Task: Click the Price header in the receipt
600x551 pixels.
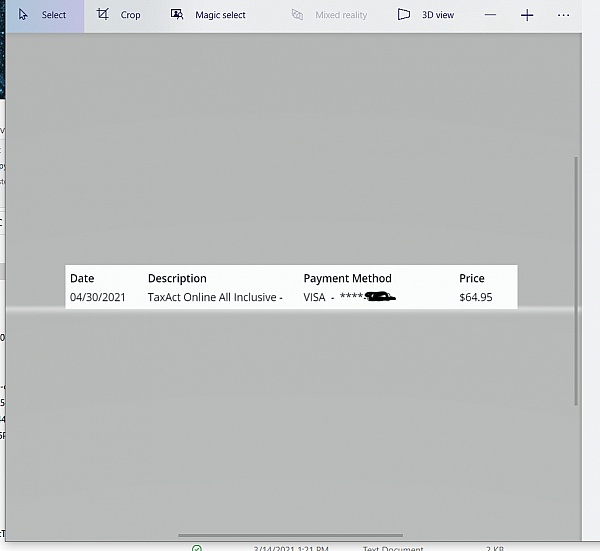Action: pos(471,278)
